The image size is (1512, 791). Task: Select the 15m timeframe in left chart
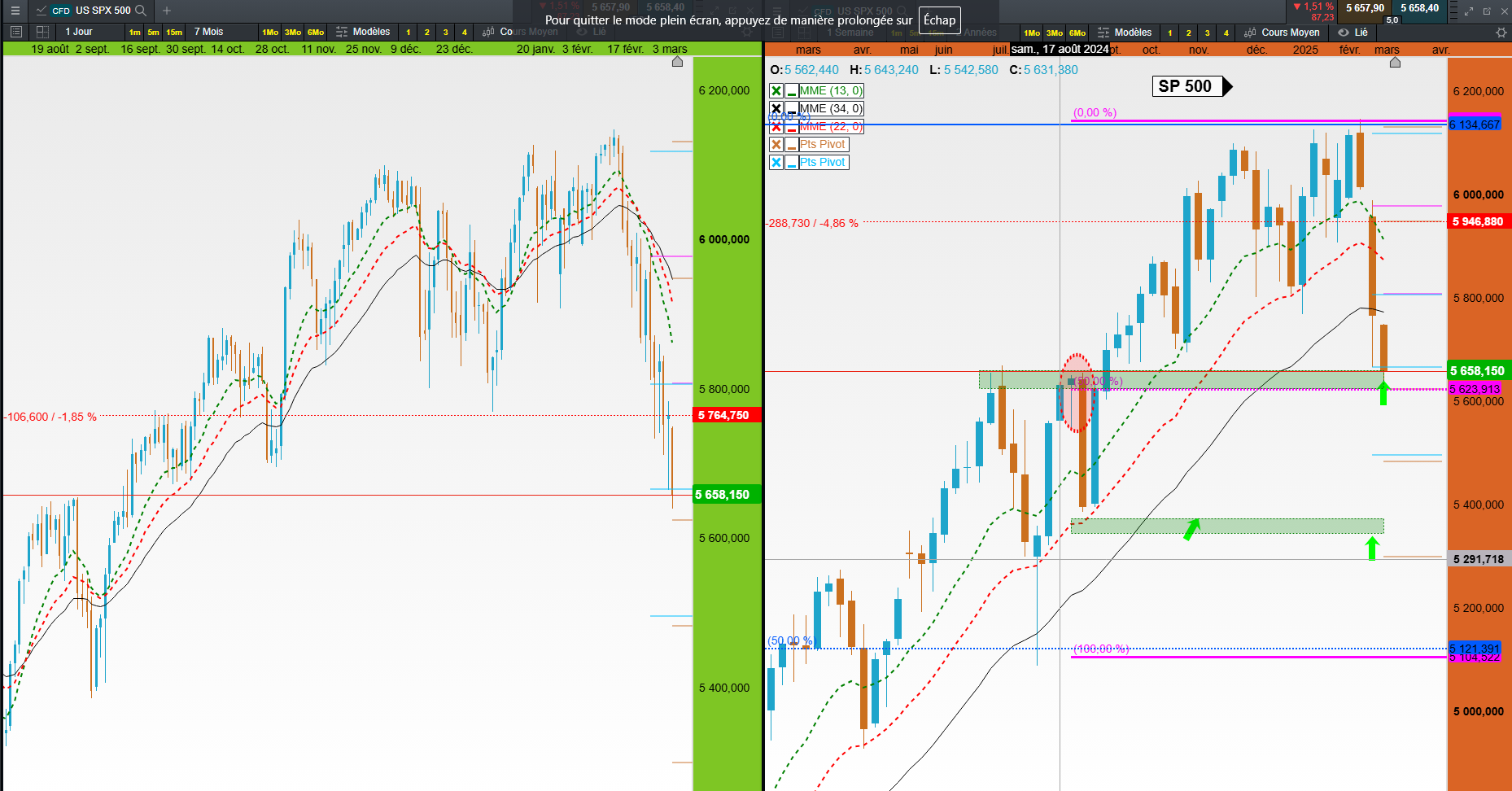pyautogui.click(x=174, y=33)
